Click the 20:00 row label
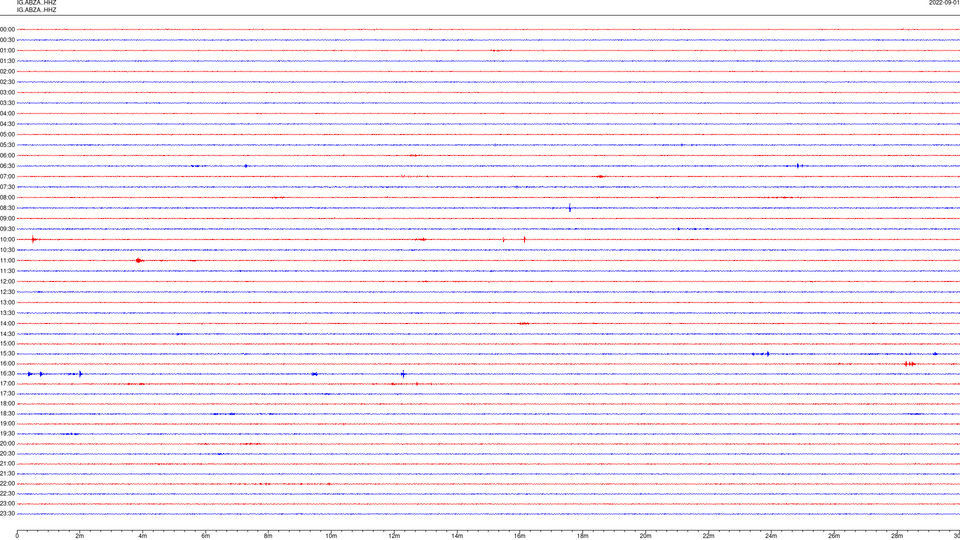 [7, 444]
